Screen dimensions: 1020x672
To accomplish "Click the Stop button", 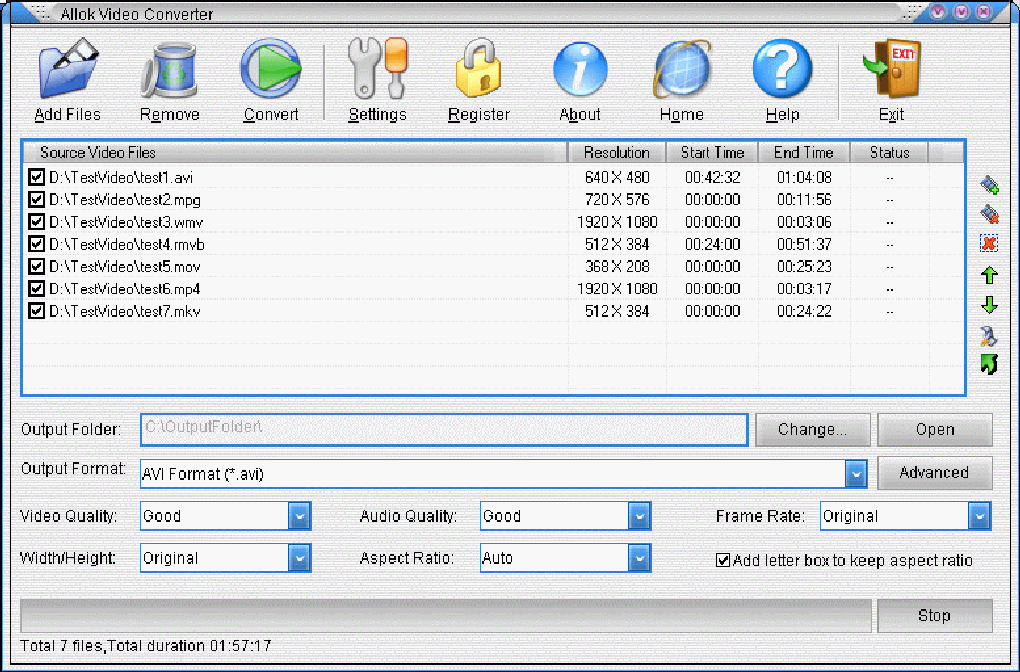I will [935, 615].
